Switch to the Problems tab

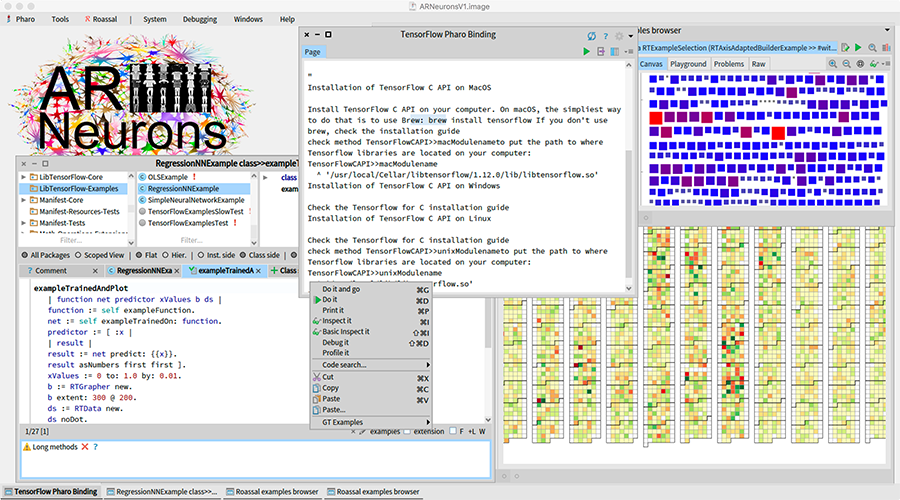729,64
